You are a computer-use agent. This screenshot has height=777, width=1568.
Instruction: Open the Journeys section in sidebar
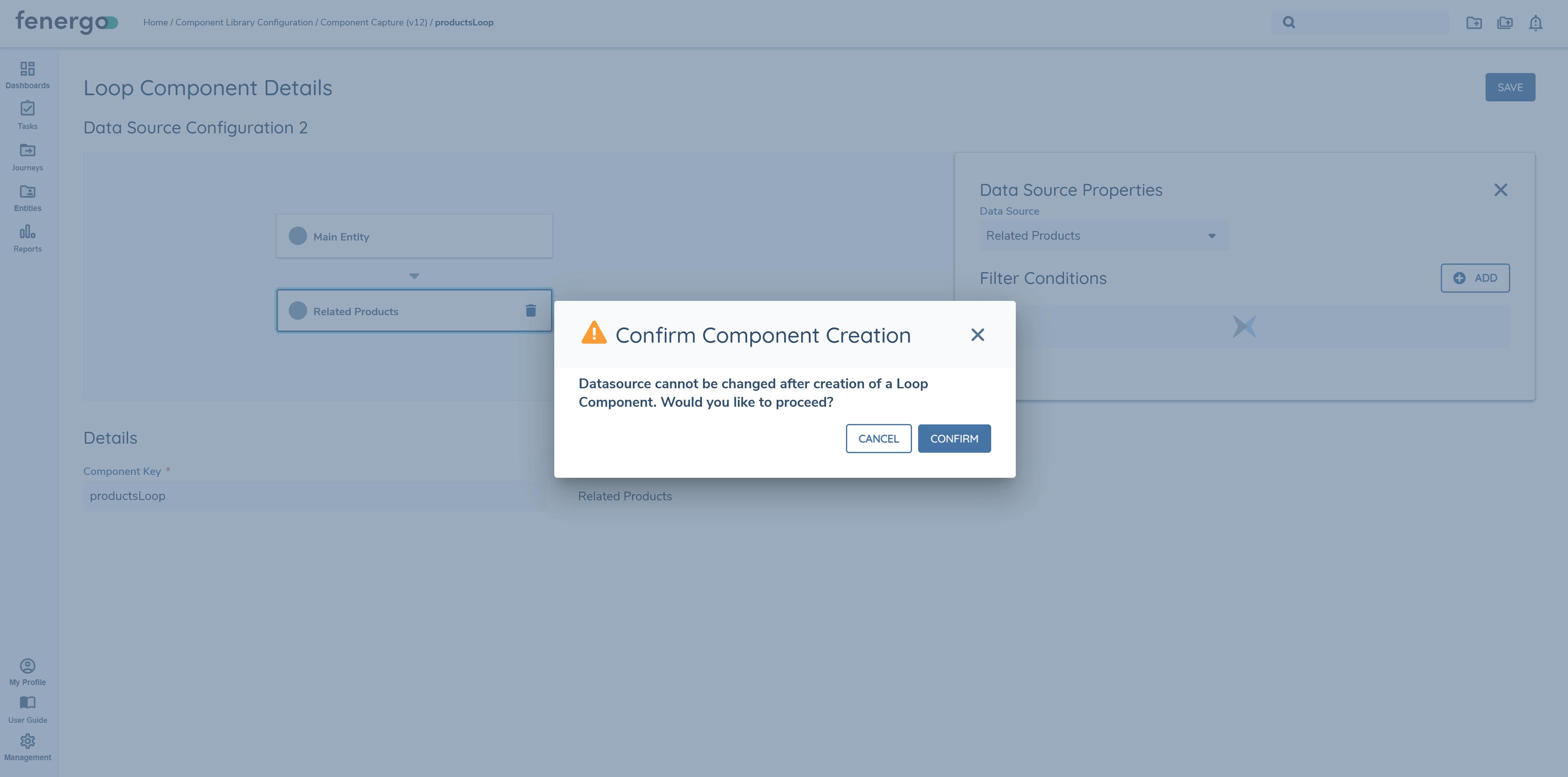tap(27, 156)
